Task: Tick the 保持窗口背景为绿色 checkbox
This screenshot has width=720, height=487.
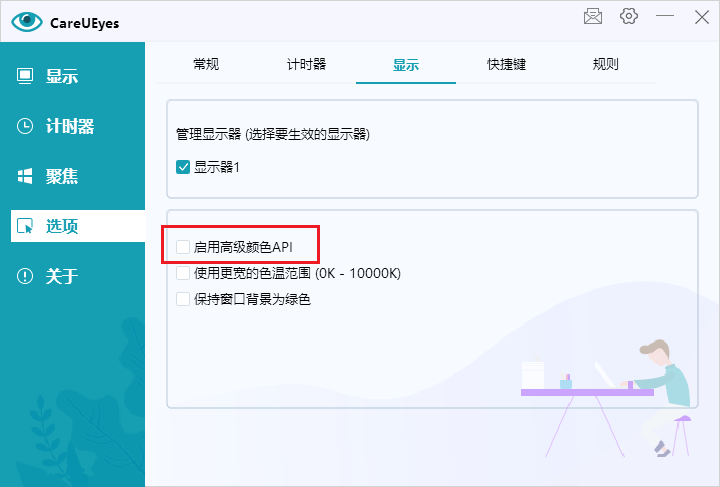Action: point(183,298)
